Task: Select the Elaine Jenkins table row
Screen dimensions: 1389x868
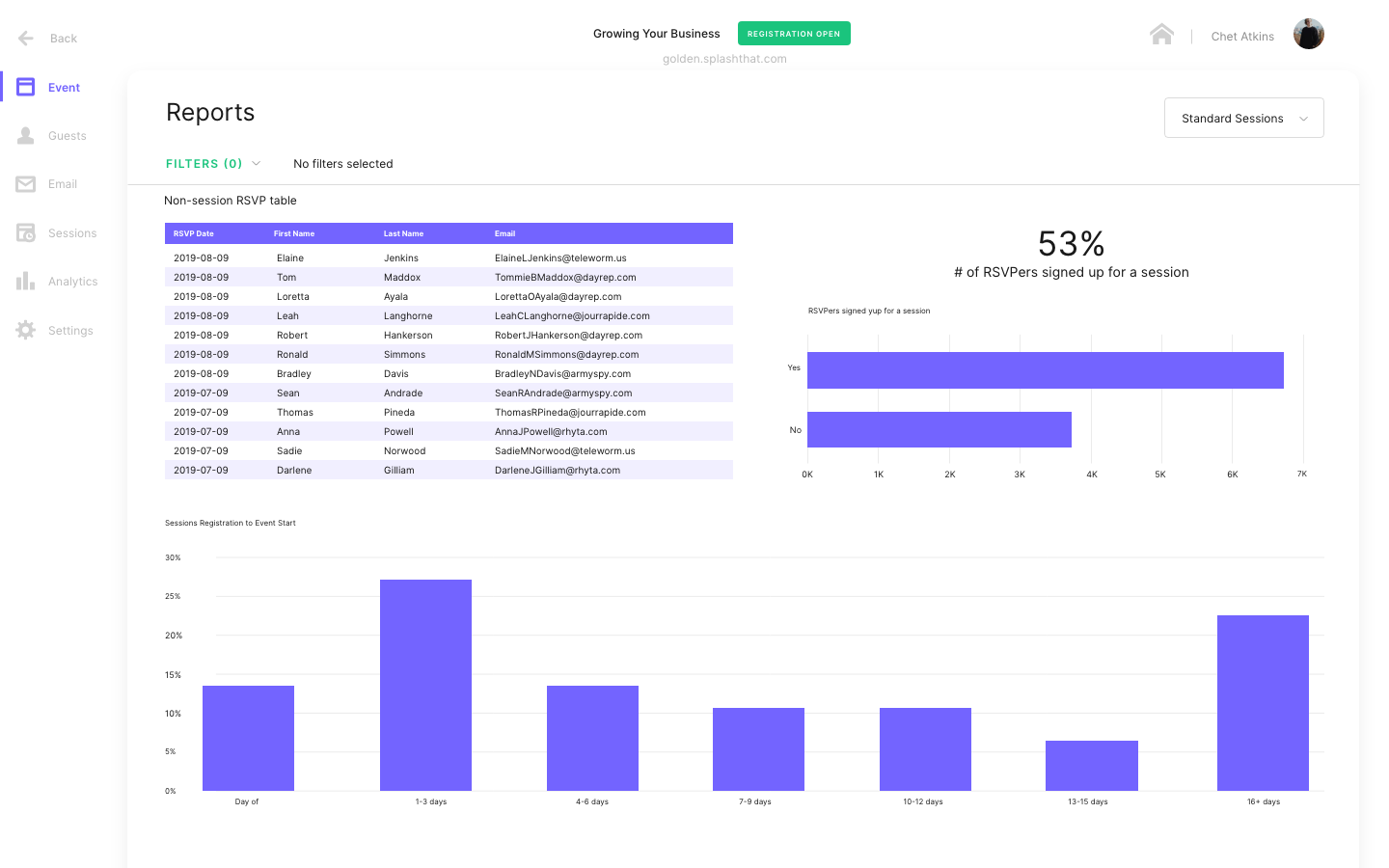Action: tap(449, 258)
